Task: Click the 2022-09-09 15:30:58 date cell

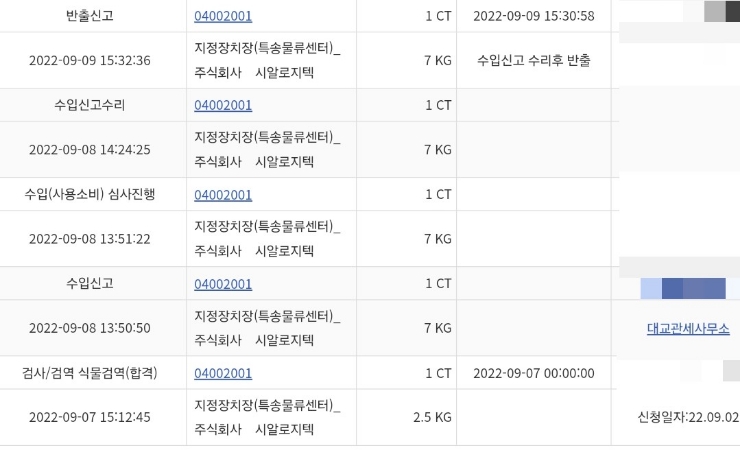Action: pos(534,16)
